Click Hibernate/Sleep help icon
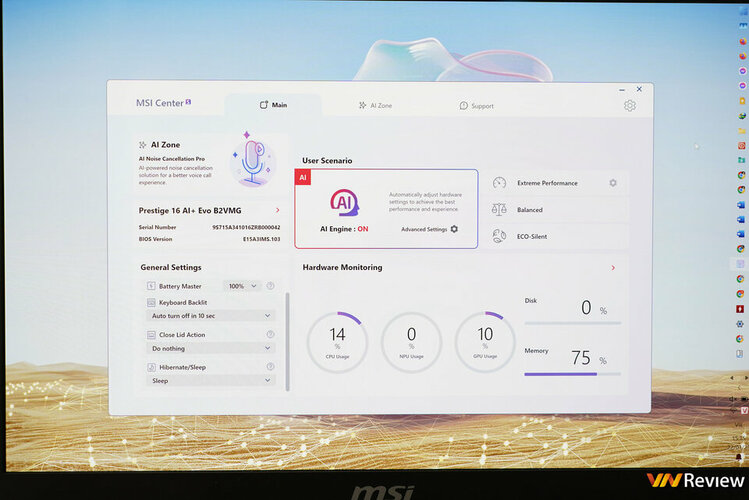 coord(270,367)
